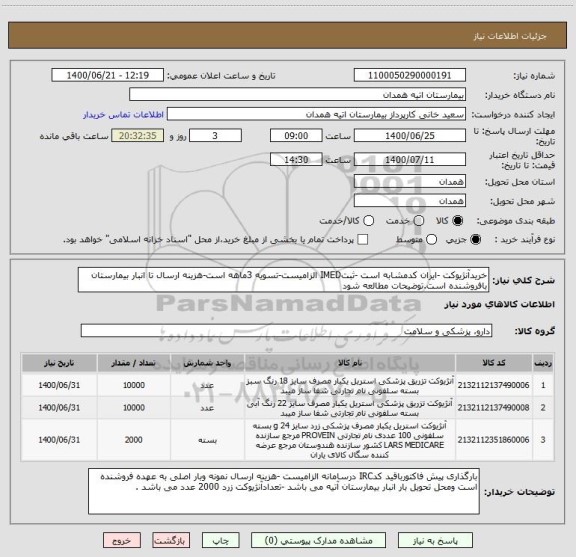Viewport: 576px width, 557px height.
Task: Click the ایجاد کننده درخواست field
Action: click(316, 114)
